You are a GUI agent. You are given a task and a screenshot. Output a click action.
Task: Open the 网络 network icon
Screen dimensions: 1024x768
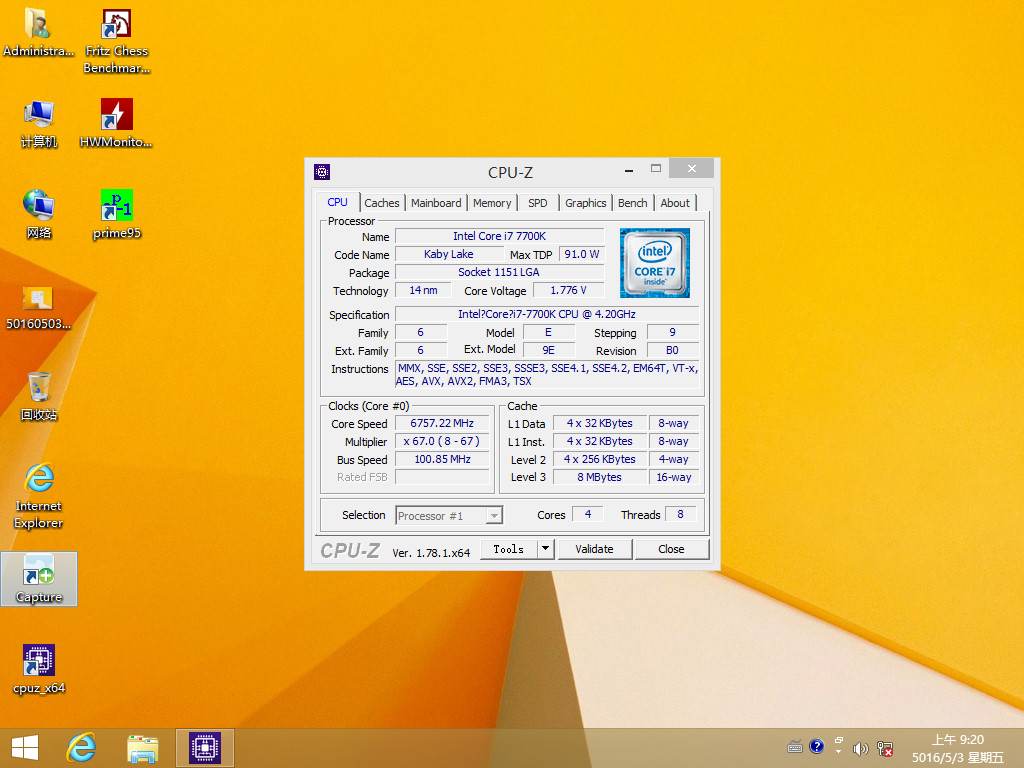point(39,215)
